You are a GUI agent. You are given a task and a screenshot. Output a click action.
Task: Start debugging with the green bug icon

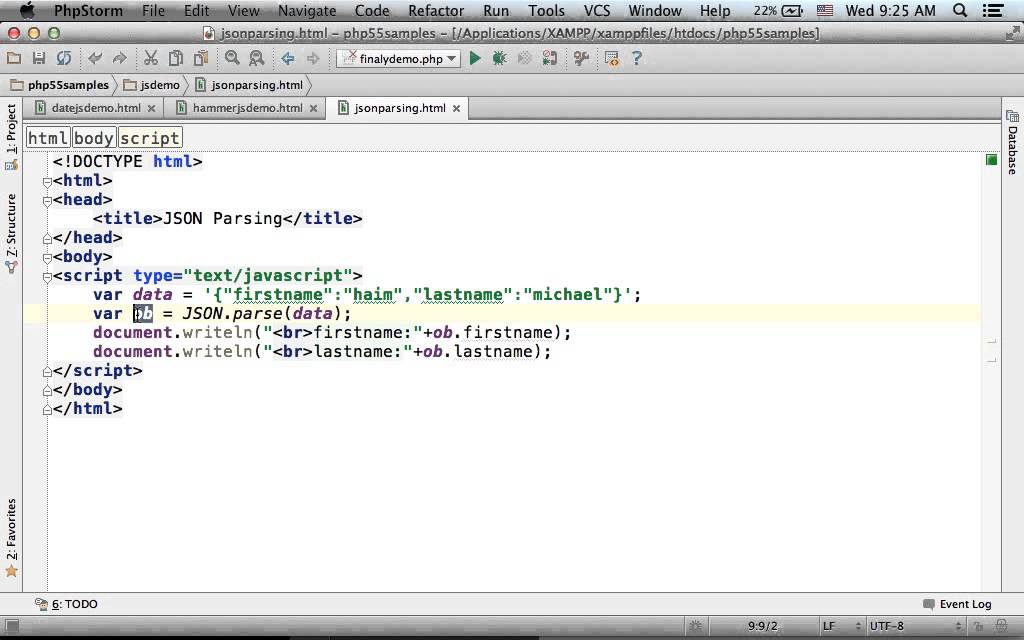pos(500,59)
